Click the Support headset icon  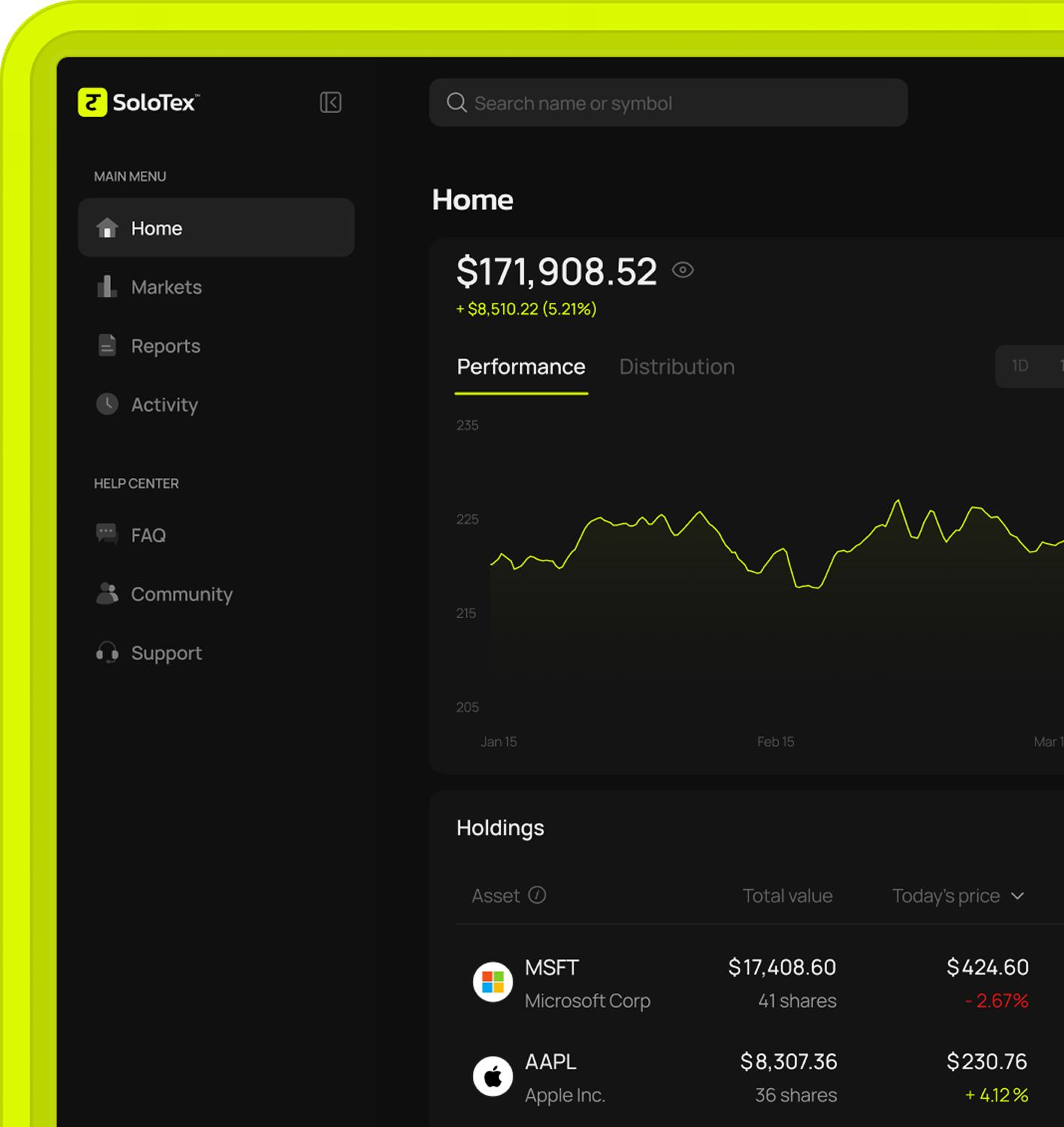tap(107, 653)
